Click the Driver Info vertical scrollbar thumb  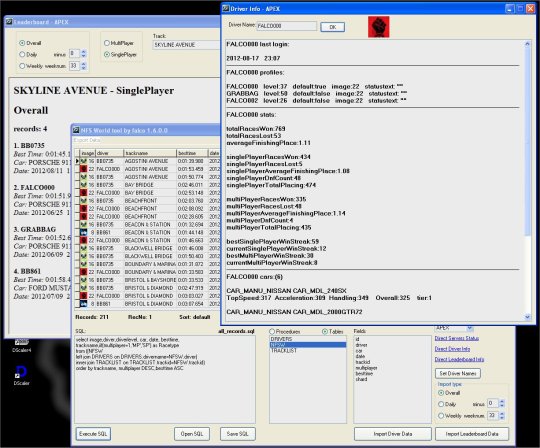click(527, 141)
